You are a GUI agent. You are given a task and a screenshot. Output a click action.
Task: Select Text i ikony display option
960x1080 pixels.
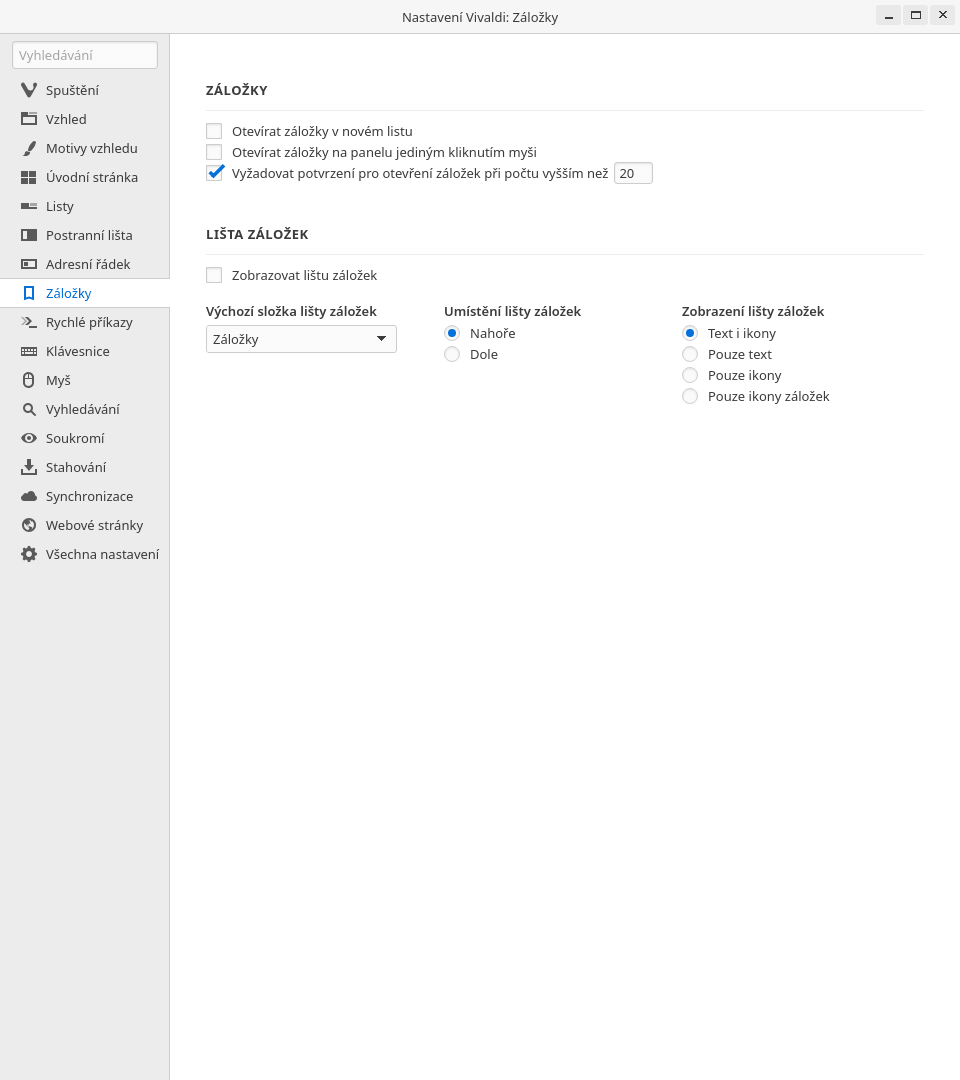point(690,333)
